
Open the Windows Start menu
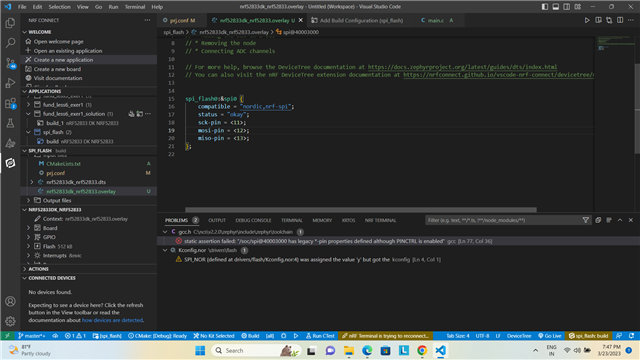[x=200, y=350]
